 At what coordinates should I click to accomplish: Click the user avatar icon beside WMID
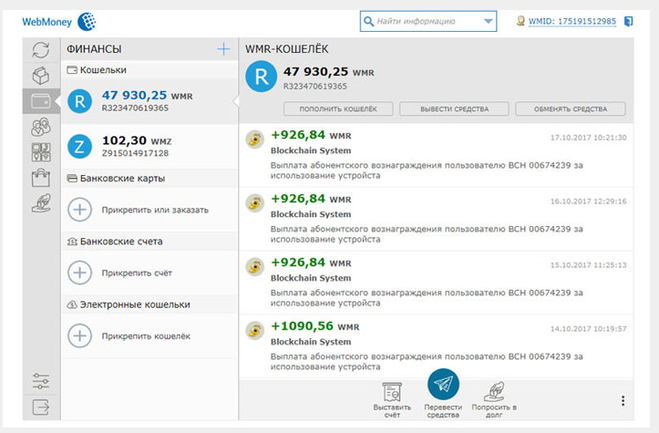(520, 21)
